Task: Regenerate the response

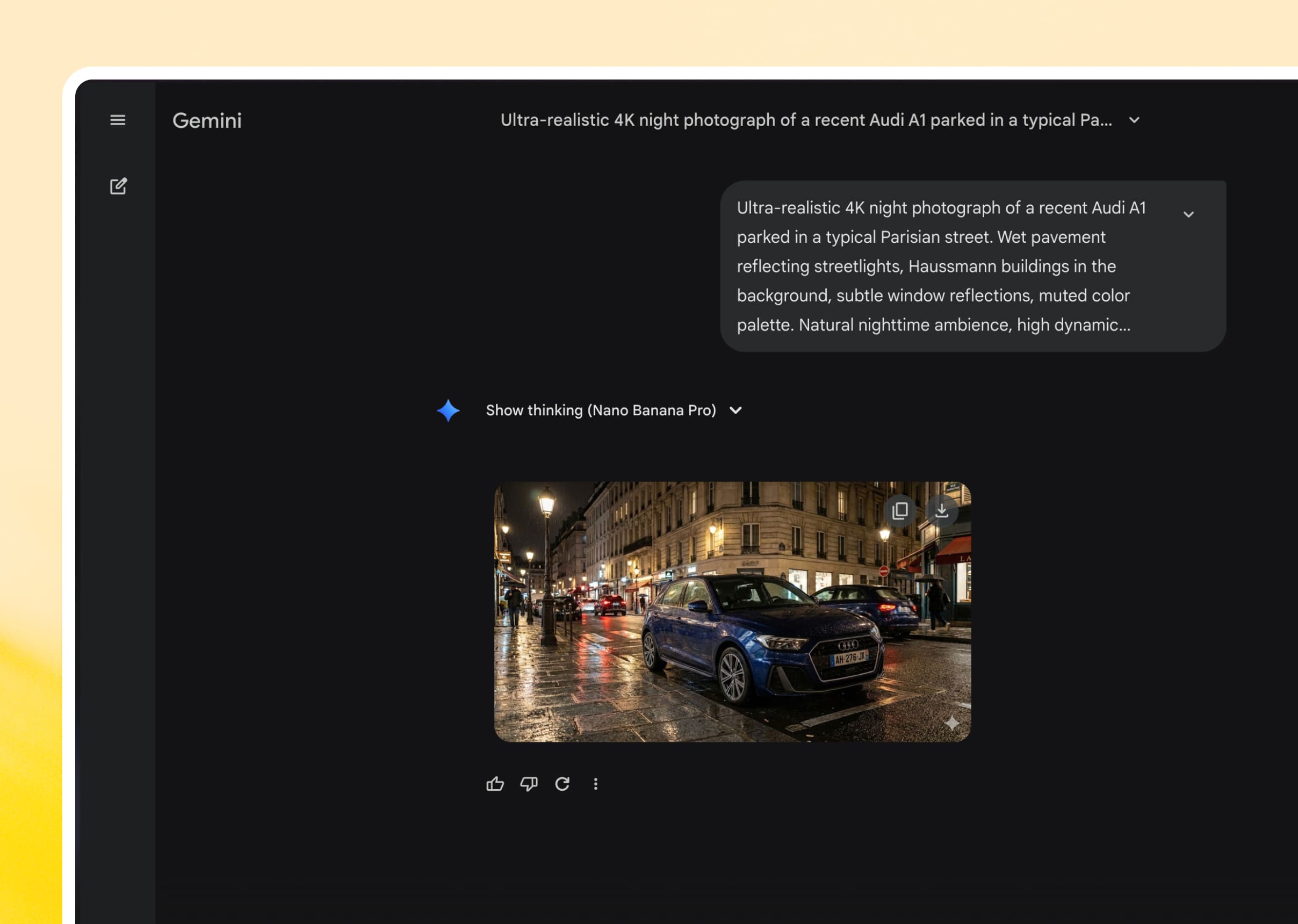Action: (562, 784)
